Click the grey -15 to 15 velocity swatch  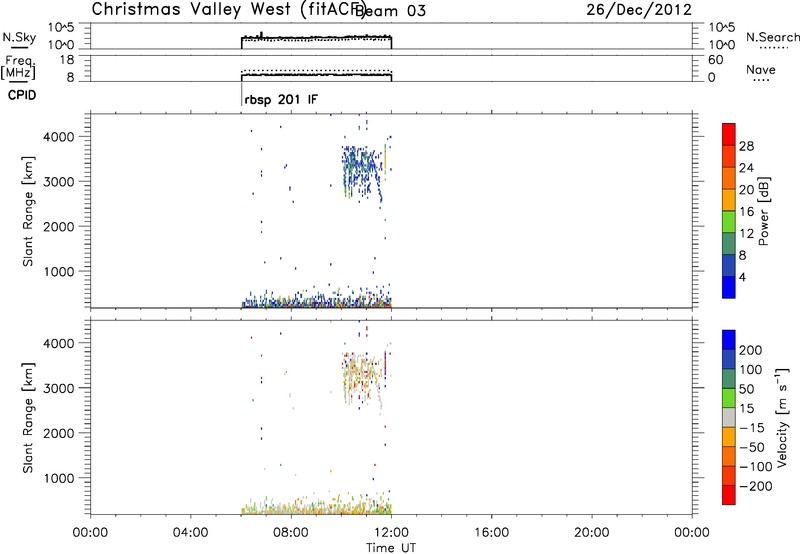pyautogui.click(x=729, y=417)
